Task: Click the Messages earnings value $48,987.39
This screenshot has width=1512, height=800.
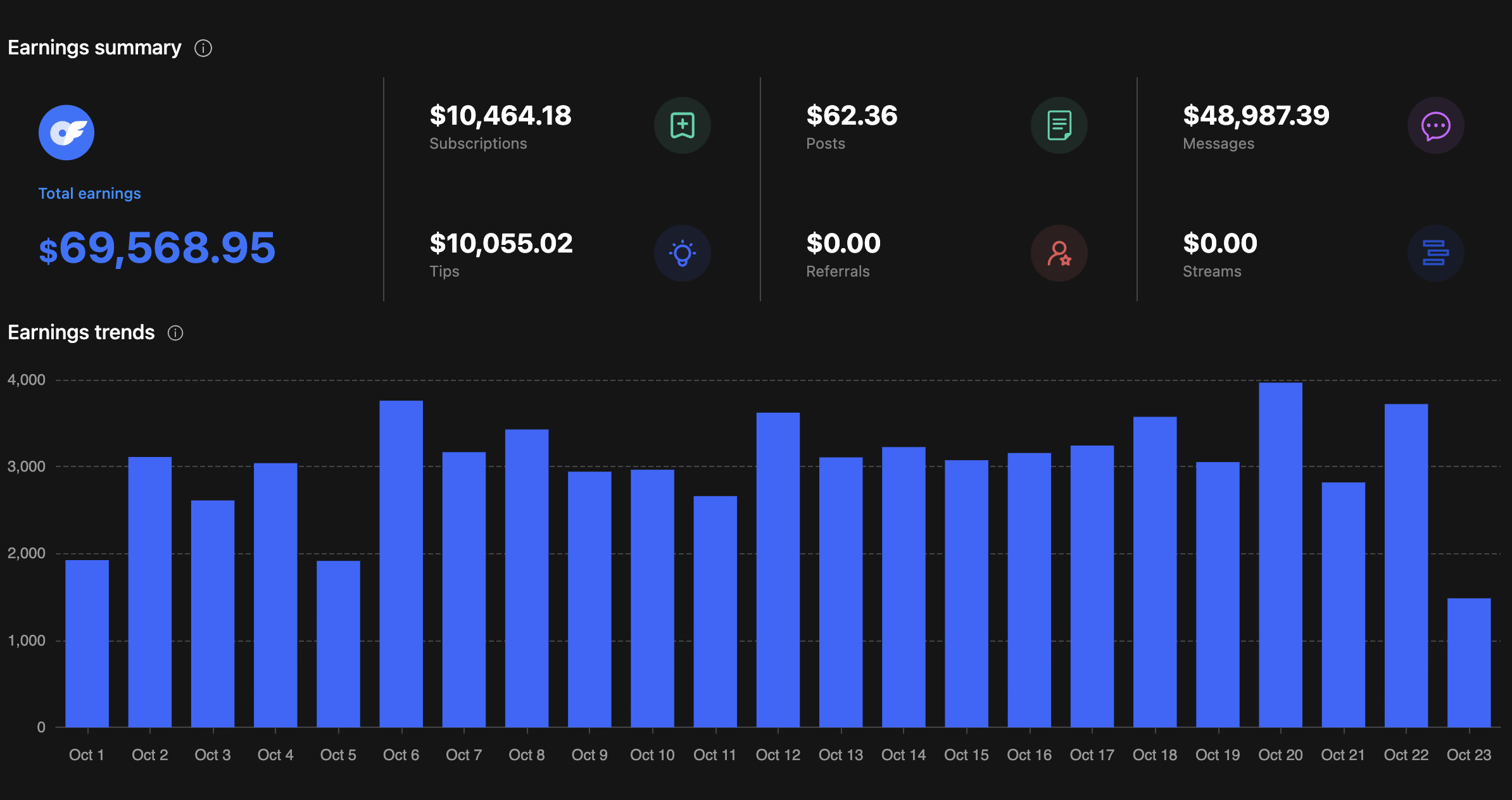Action: (1256, 116)
